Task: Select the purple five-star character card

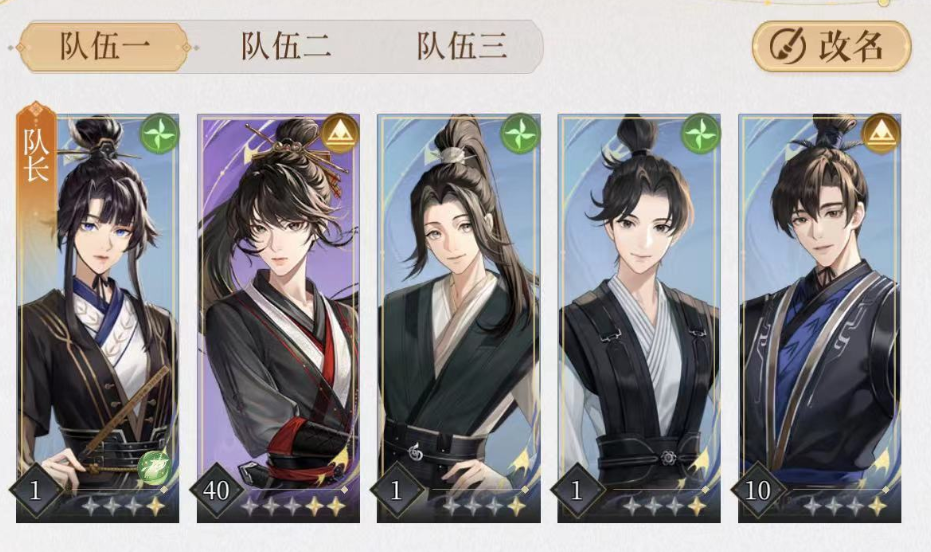Action: coord(278,318)
